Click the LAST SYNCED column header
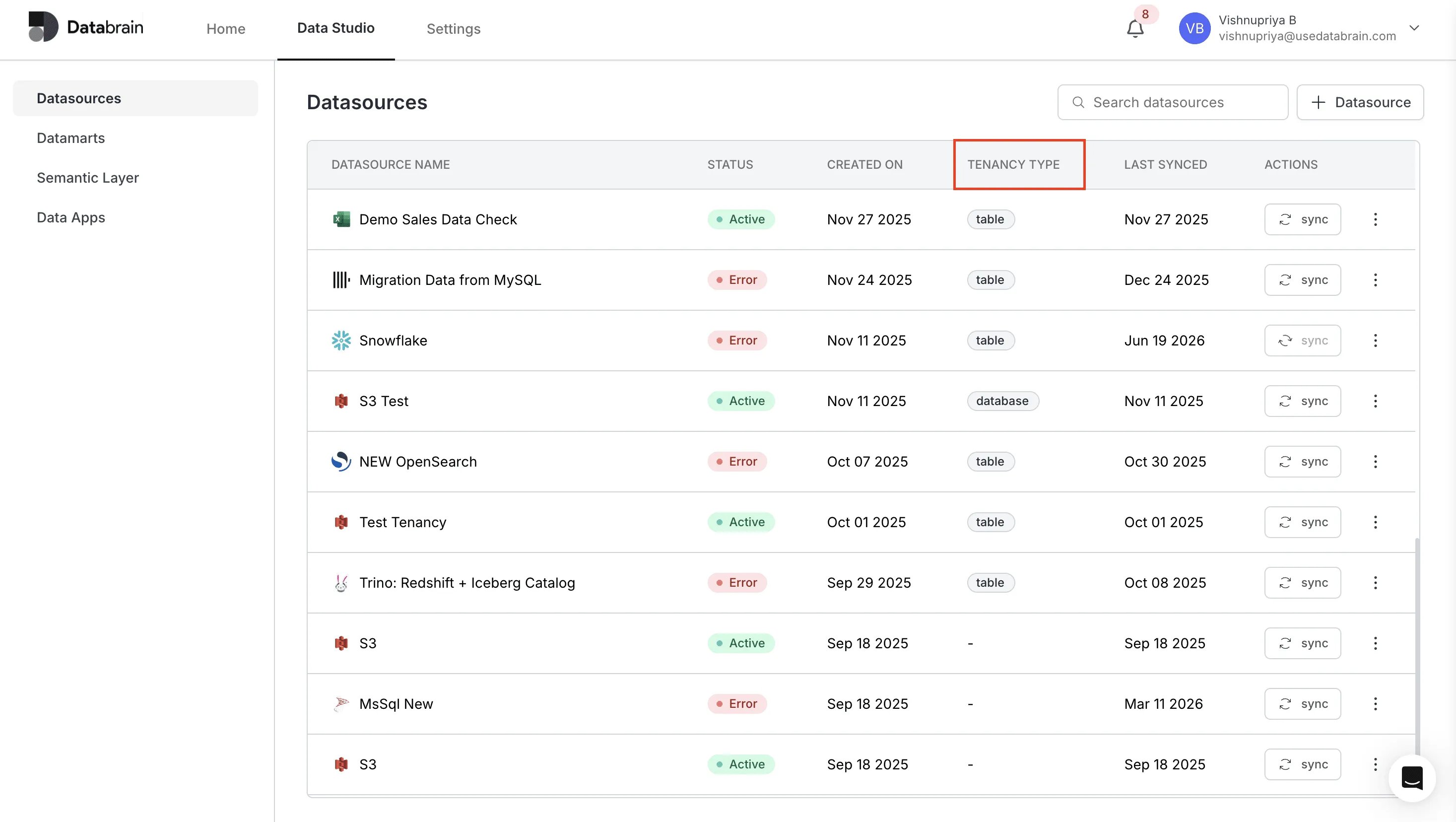 [x=1166, y=164]
